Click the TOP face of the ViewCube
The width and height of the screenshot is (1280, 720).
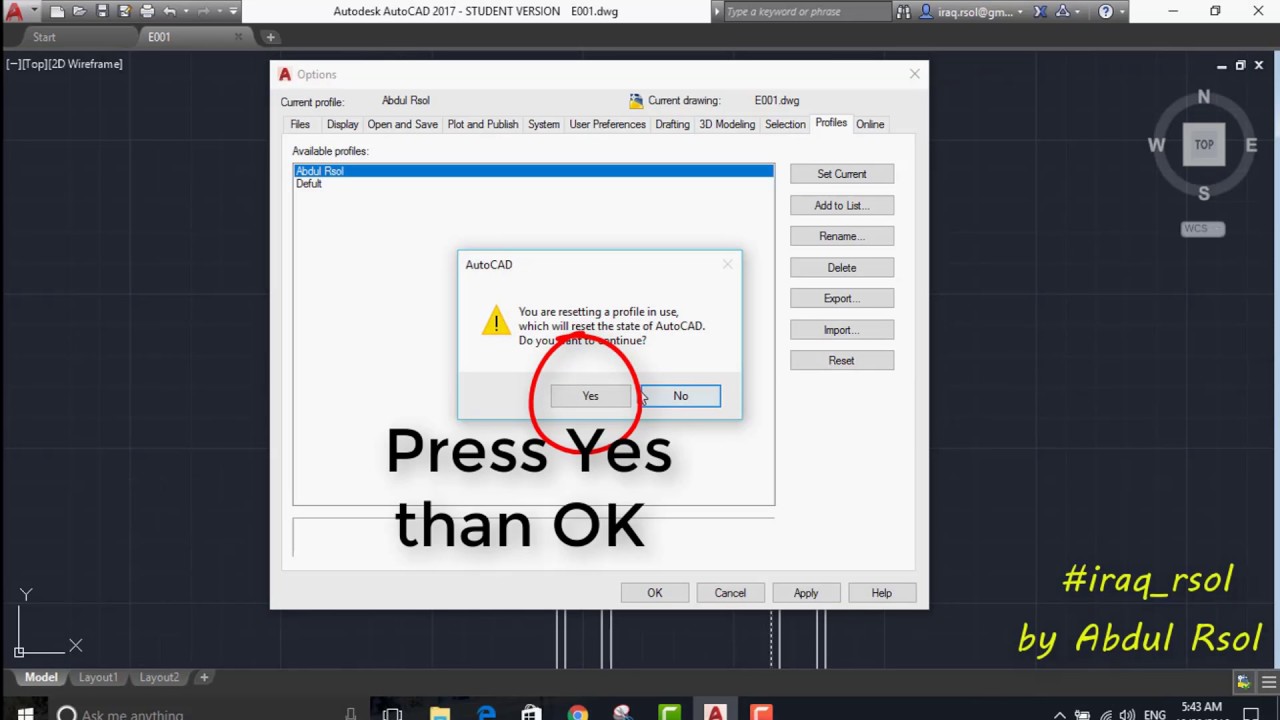click(1204, 145)
